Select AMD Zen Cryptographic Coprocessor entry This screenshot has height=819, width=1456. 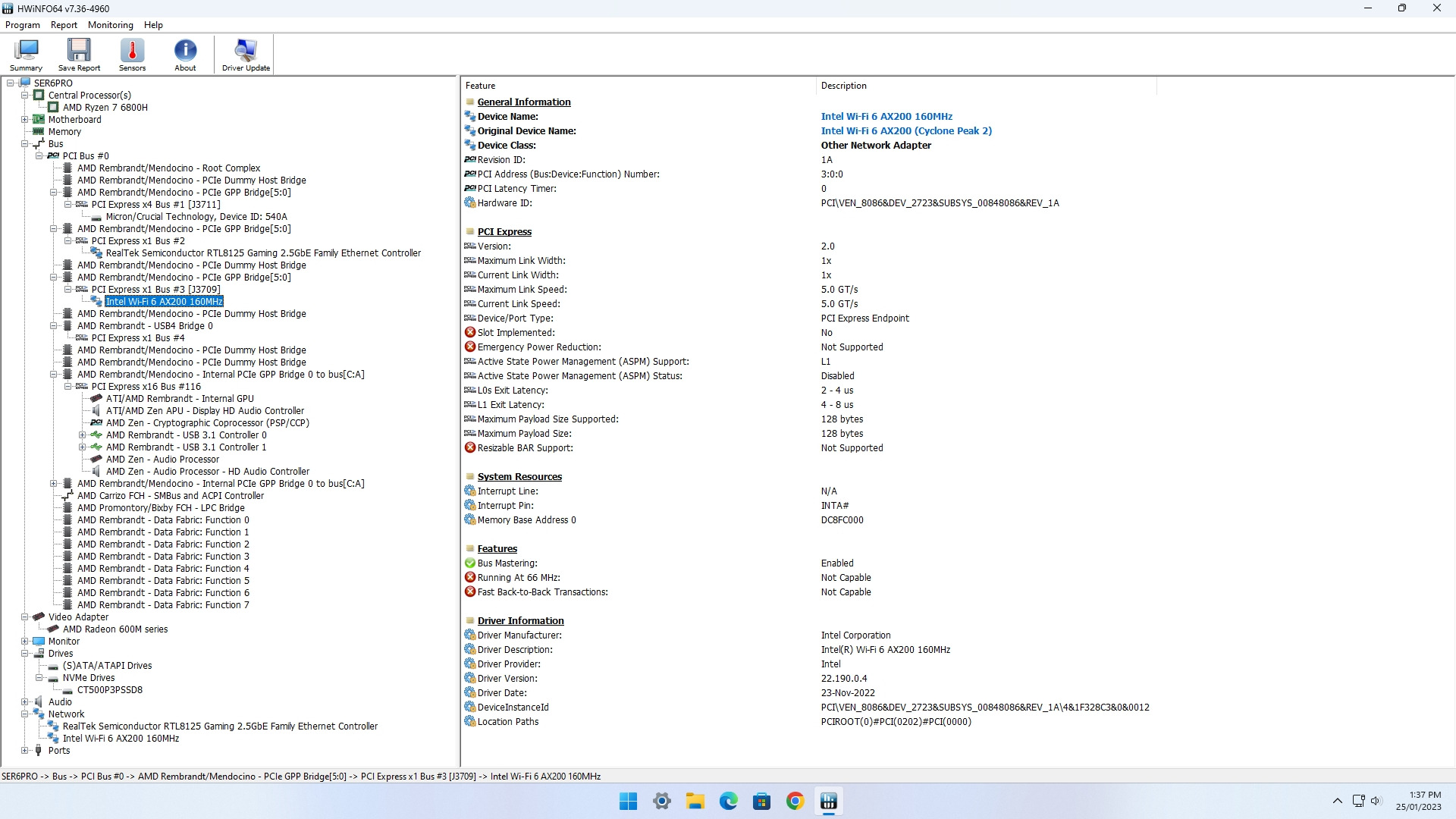tap(208, 423)
